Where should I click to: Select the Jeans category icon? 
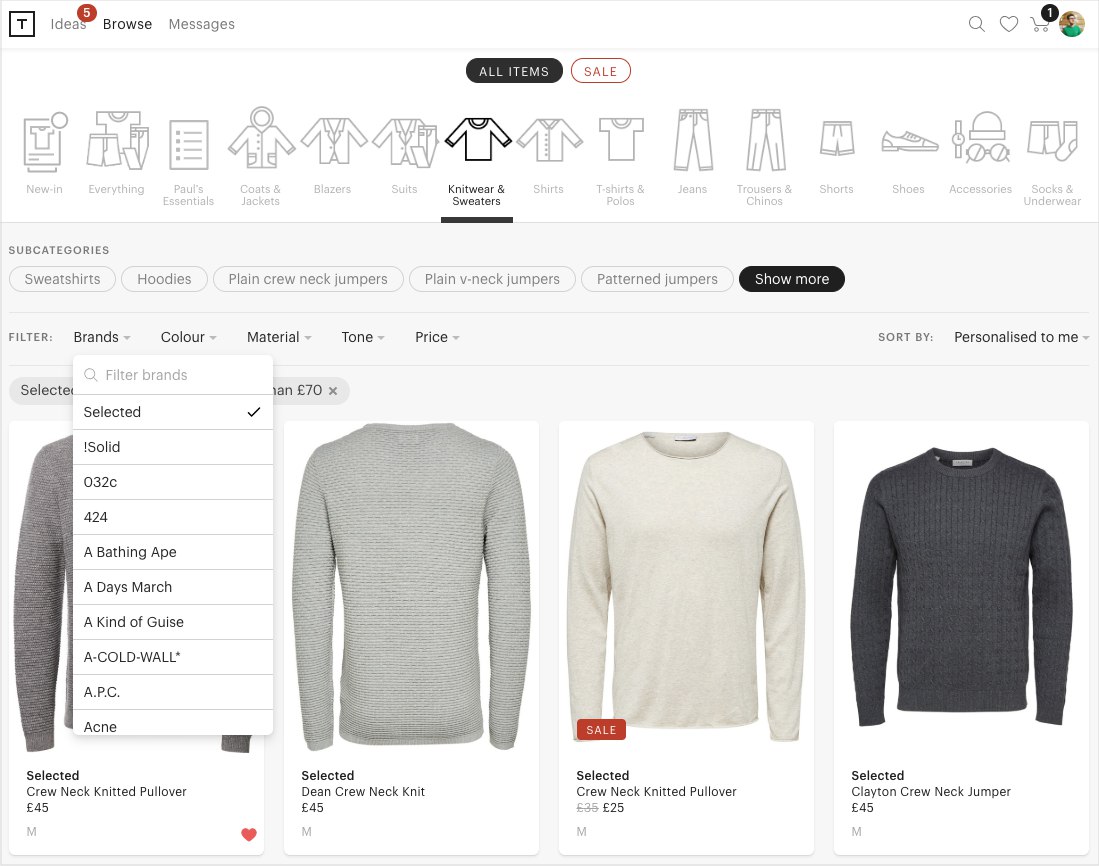point(692,142)
